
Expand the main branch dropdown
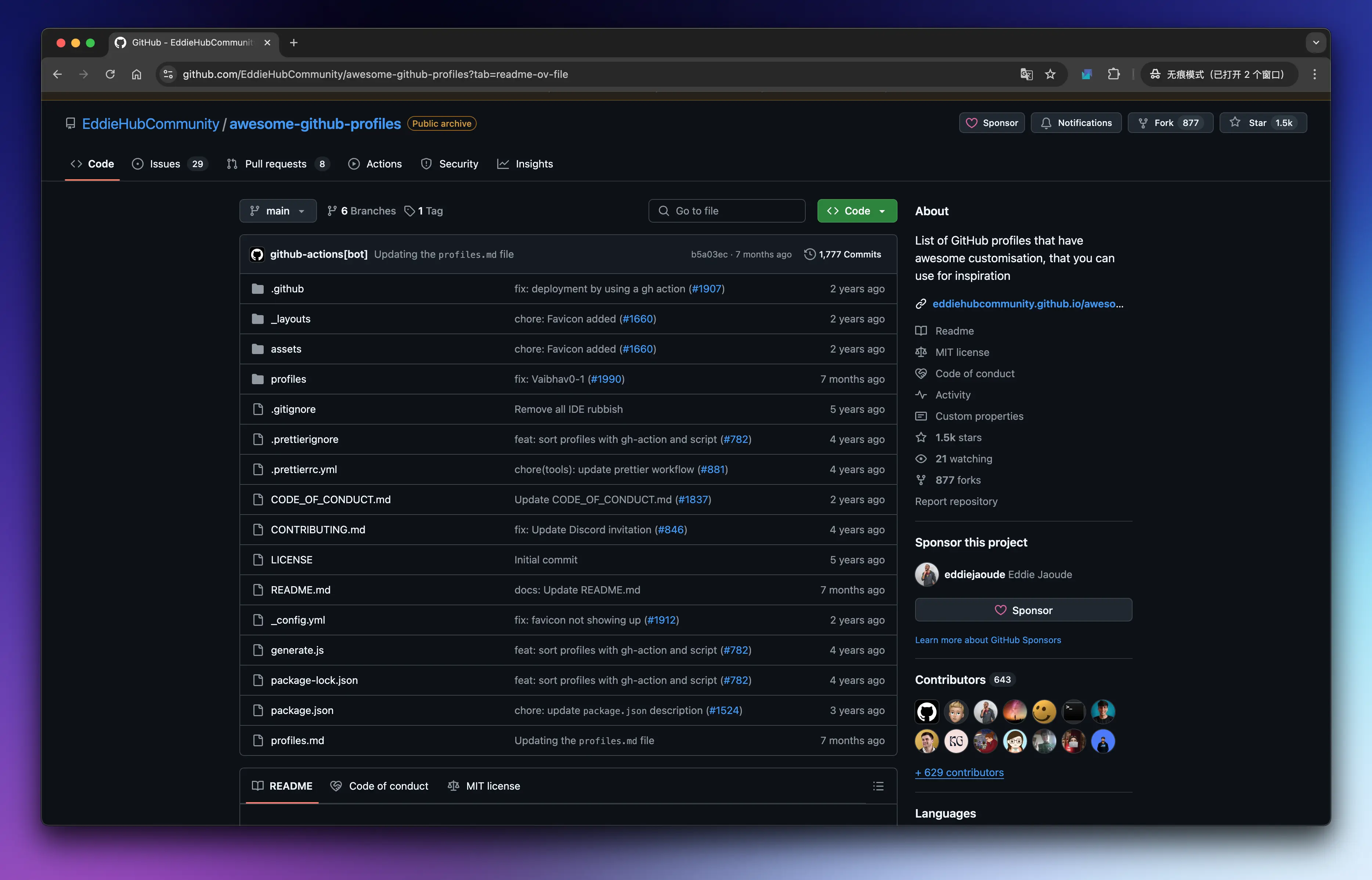(278, 211)
